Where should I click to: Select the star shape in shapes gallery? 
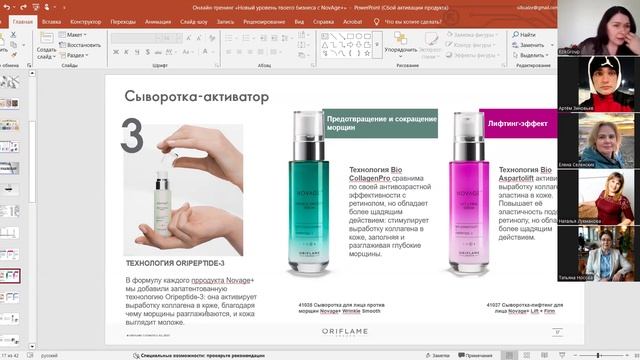[x=367, y=53]
